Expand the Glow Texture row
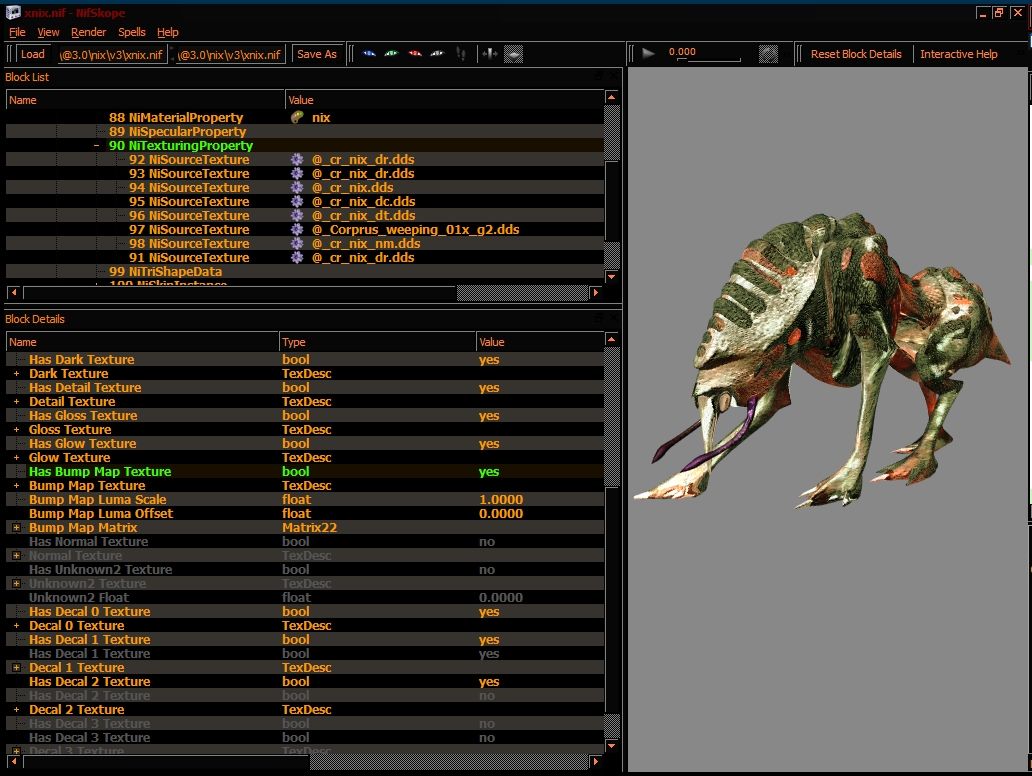 [x=16, y=457]
